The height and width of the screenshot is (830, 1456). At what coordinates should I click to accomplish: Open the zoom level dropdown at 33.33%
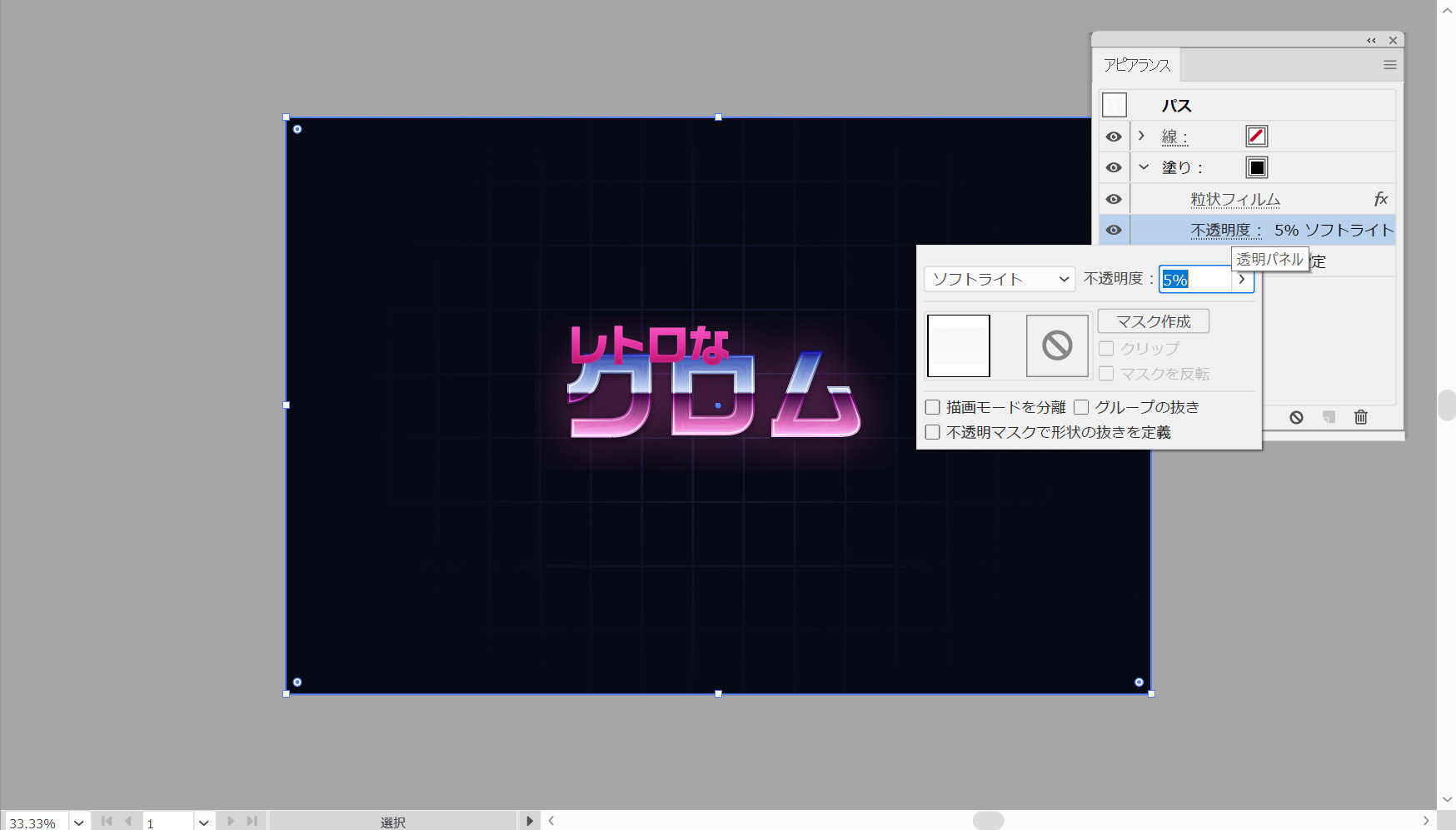click(x=79, y=823)
